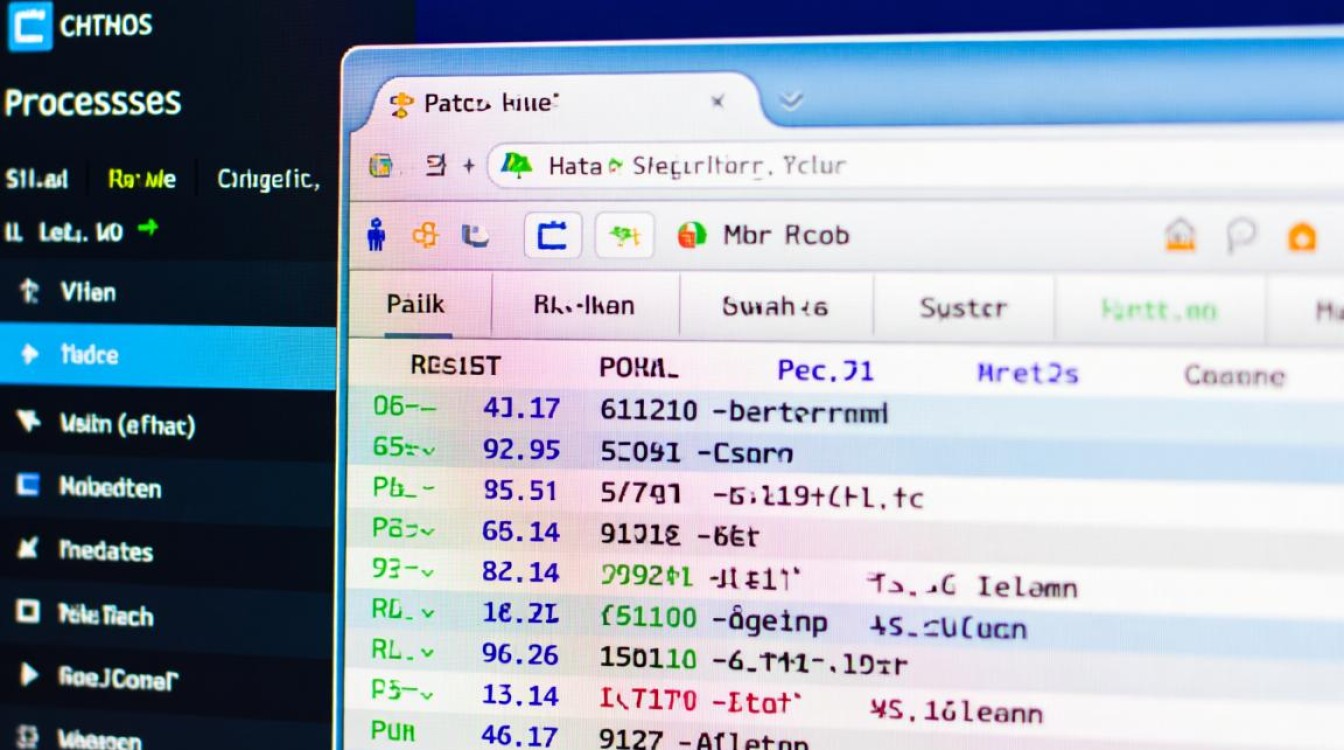This screenshot has width=1344, height=750.
Task: Click the orange puzzle icon in toolbar
Action: click(425, 235)
